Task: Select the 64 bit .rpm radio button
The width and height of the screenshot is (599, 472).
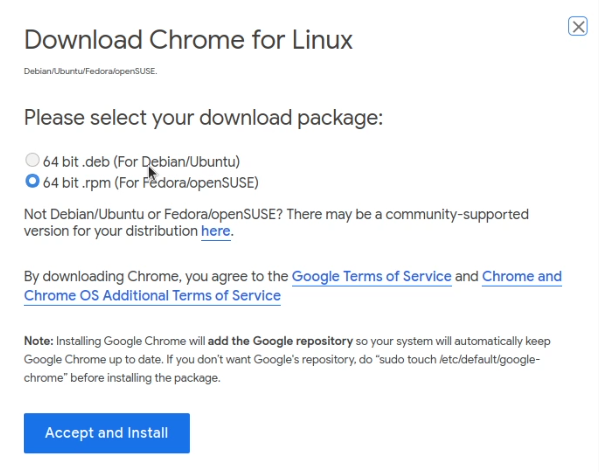Action: coord(32,181)
